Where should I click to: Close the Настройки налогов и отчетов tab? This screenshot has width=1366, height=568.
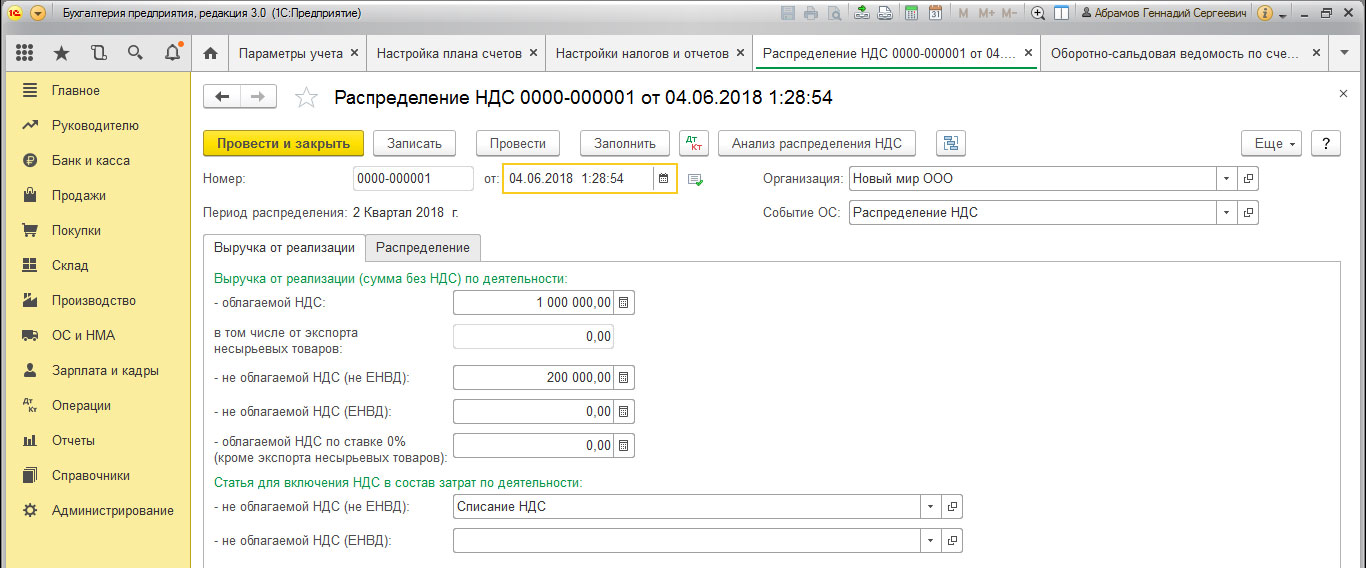(x=740, y=53)
